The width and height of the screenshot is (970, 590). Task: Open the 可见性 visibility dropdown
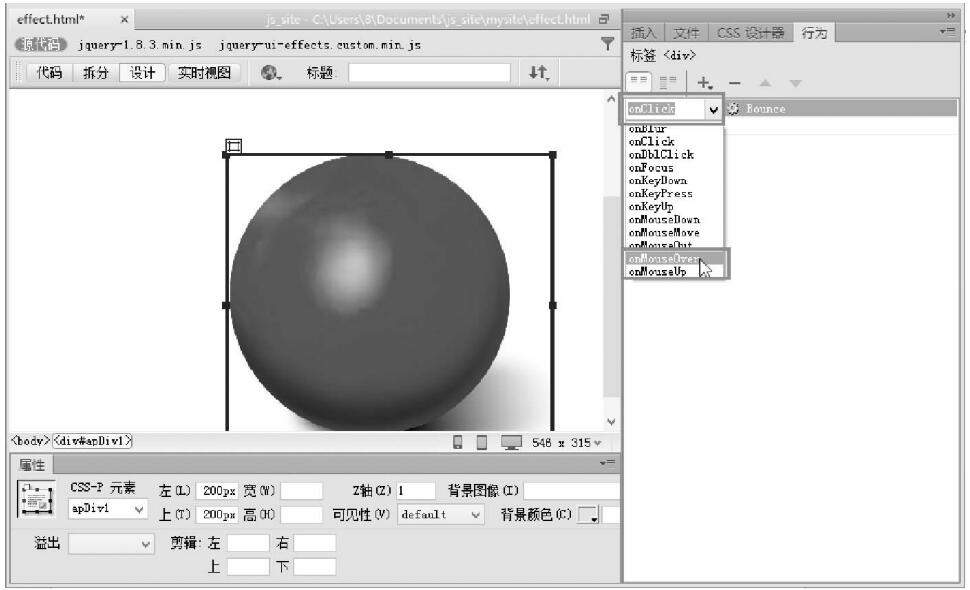click(441, 514)
